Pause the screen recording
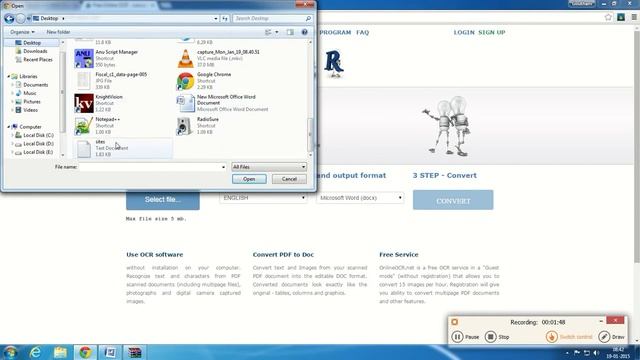This screenshot has width=640, height=360. 465,337
